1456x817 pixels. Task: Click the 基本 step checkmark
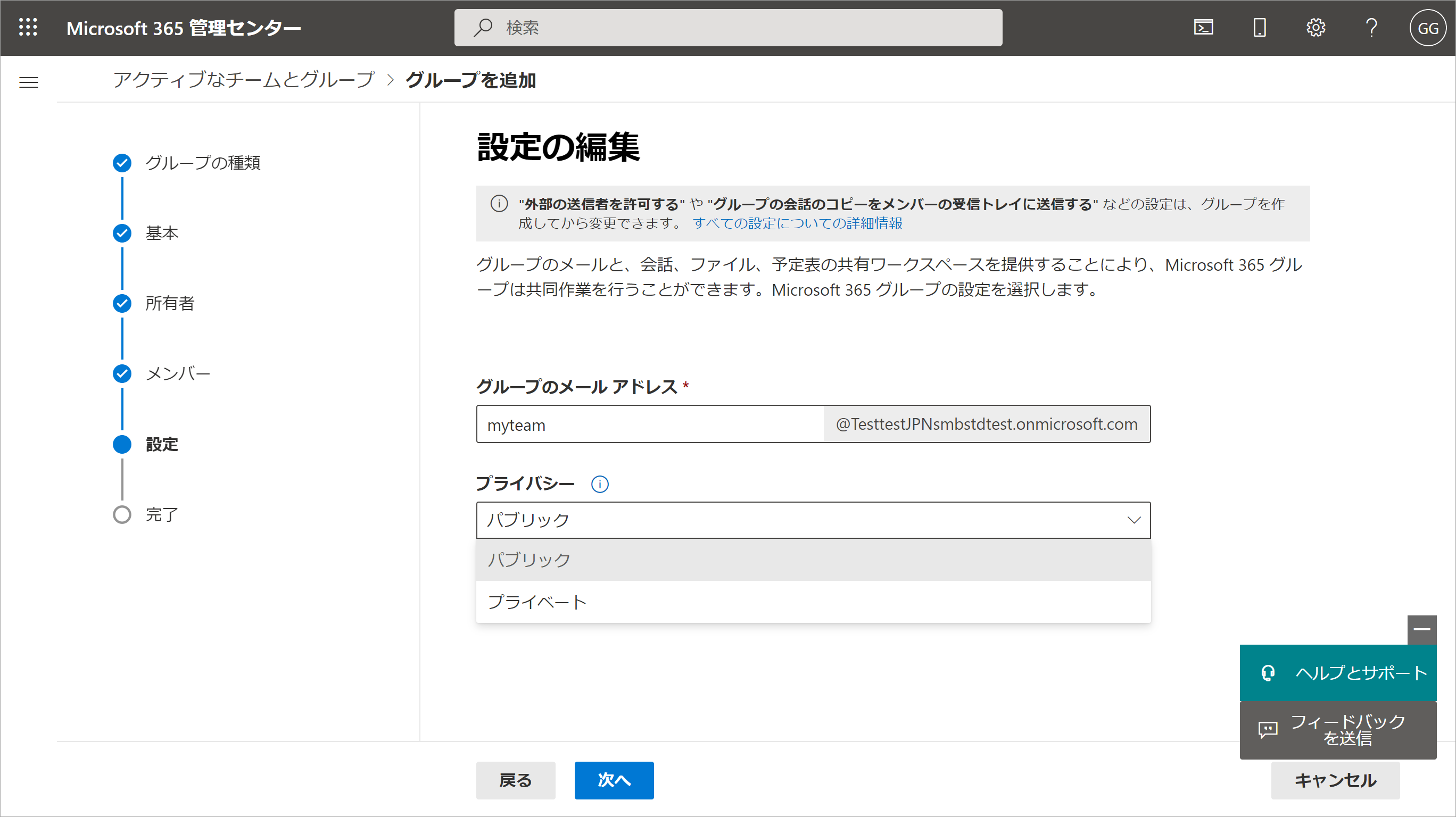coord(122,233)
